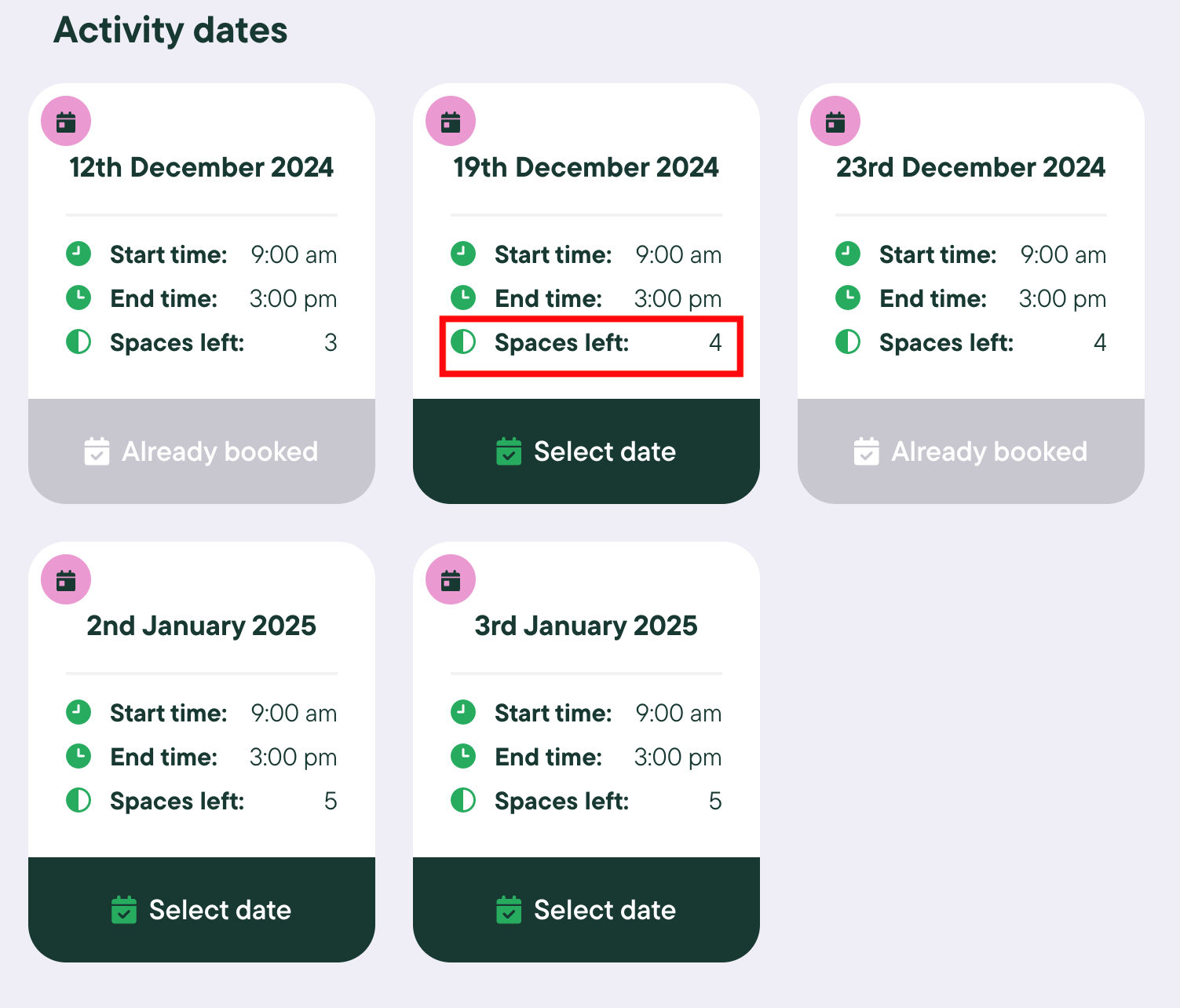Screen dimensions: 1180x1008
Task: Click the Activity dates heading
Action: [x=170, y=31]
